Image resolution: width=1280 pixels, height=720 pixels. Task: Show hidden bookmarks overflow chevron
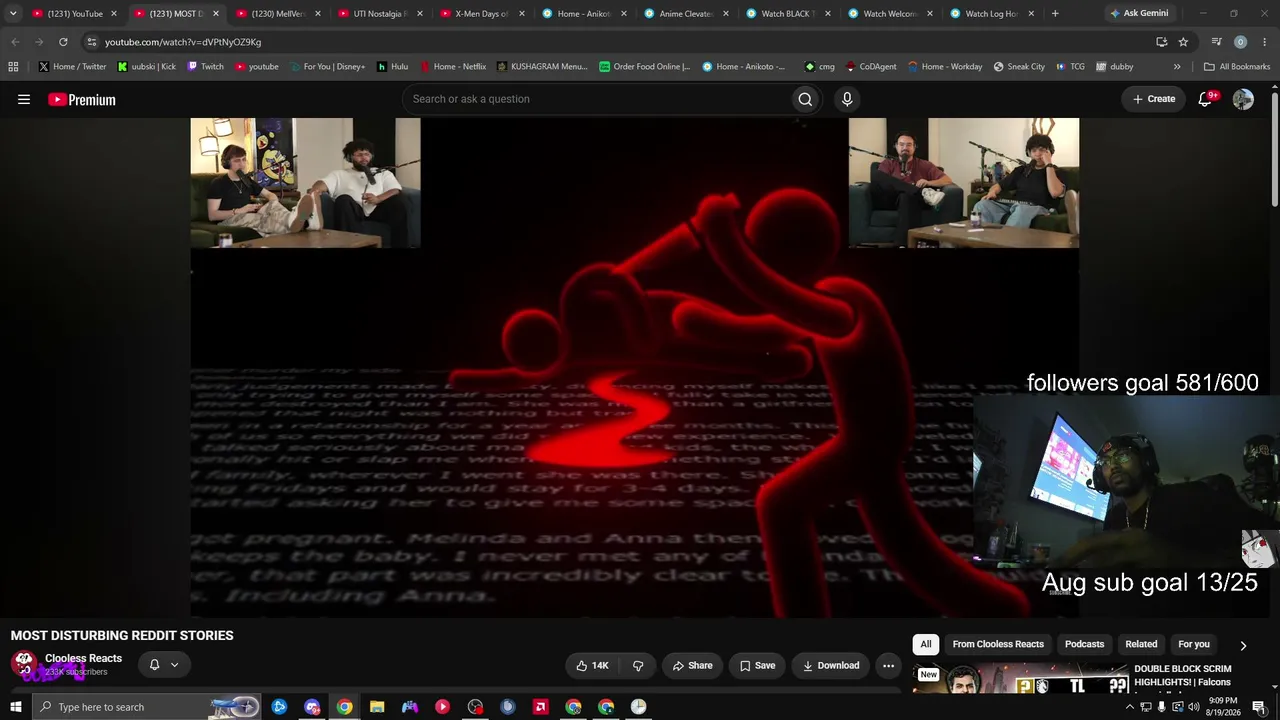click(1177, 67)
